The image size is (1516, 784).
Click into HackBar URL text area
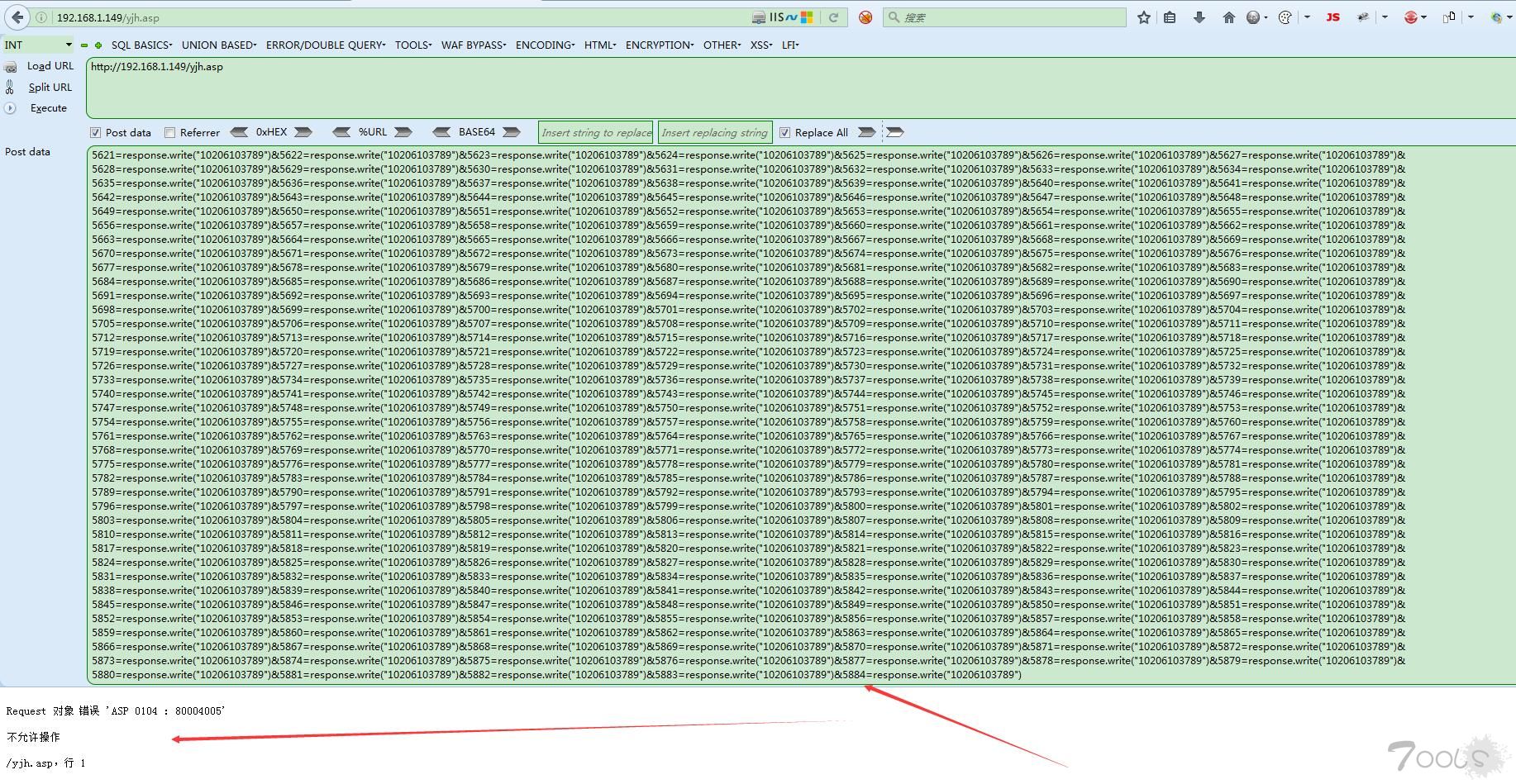(x=801, y=88)
